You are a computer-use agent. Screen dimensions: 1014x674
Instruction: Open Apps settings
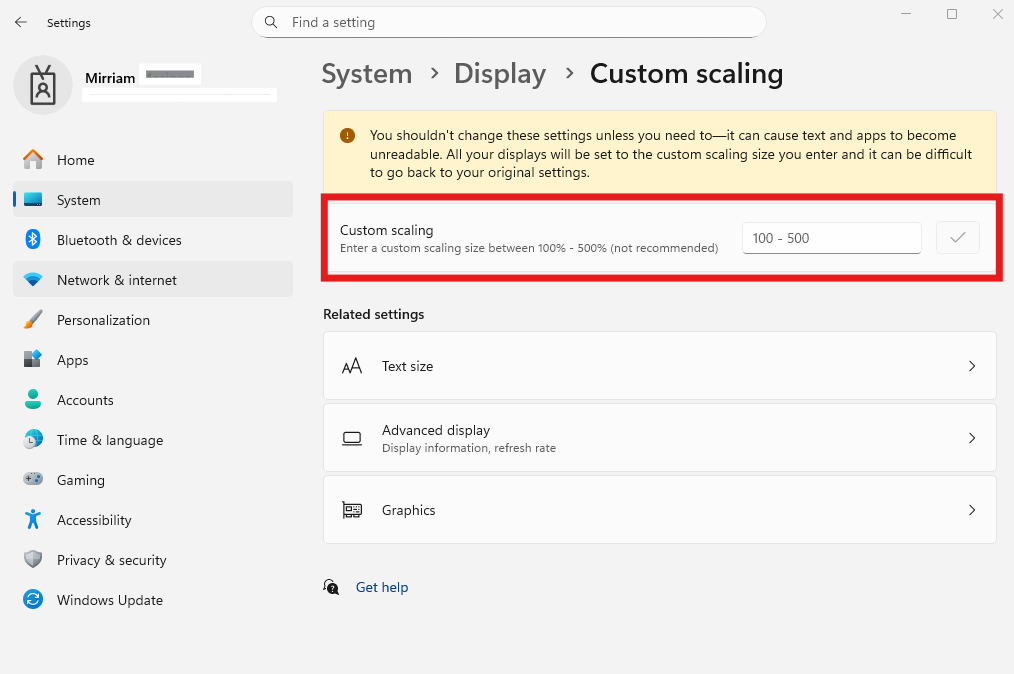pos(153,360)
